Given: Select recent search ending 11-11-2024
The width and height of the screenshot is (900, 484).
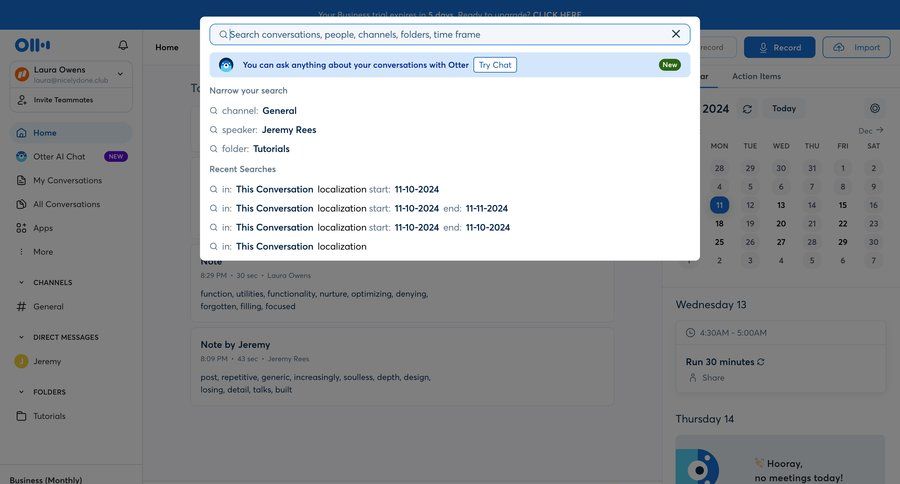Looking at the screenshot, I should 359,208.
